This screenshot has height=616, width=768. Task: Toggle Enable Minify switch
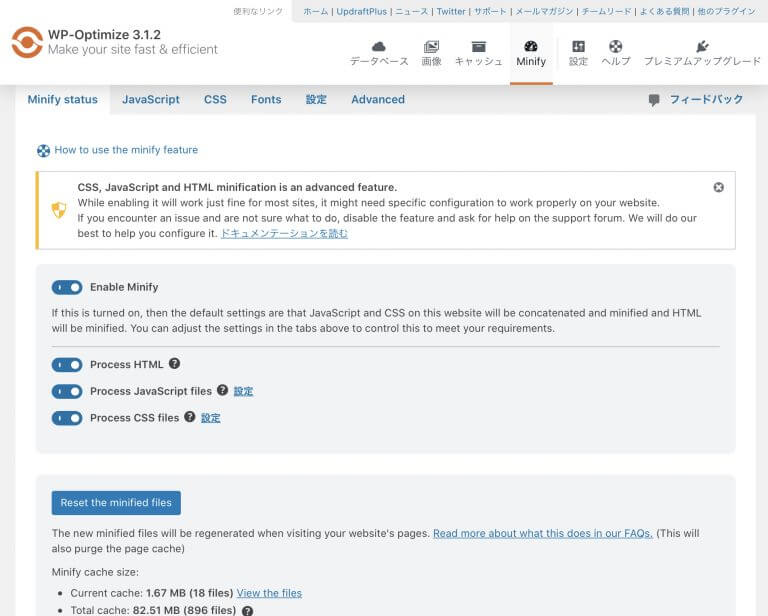point(67,287)
